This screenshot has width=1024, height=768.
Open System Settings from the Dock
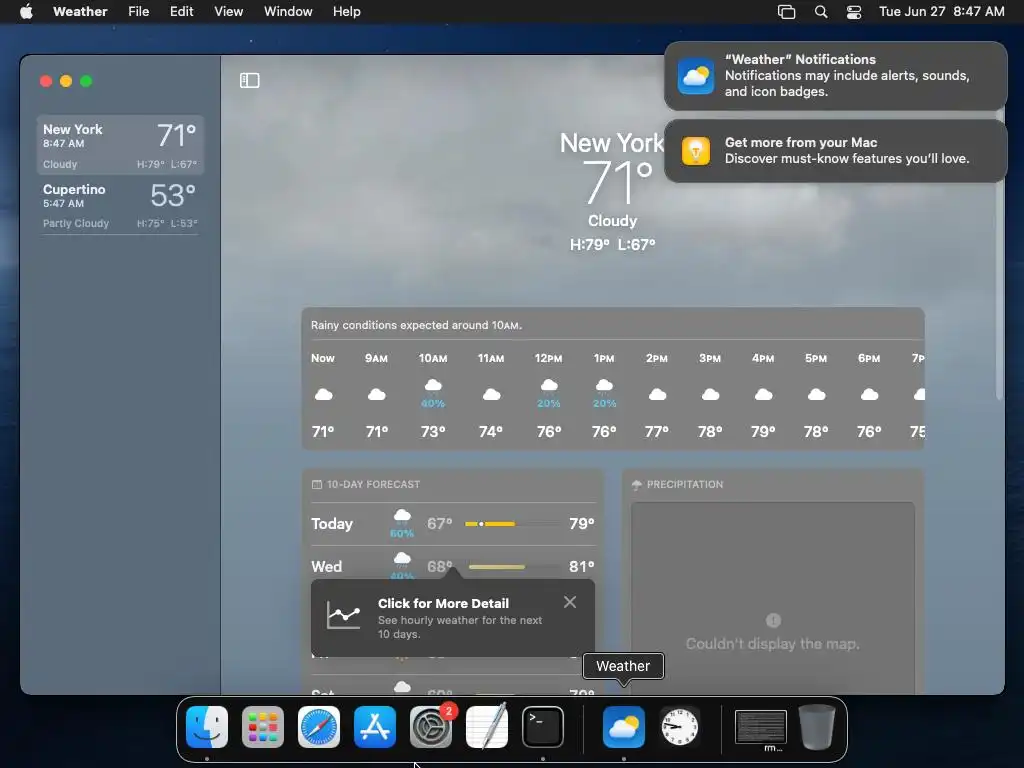431,727
